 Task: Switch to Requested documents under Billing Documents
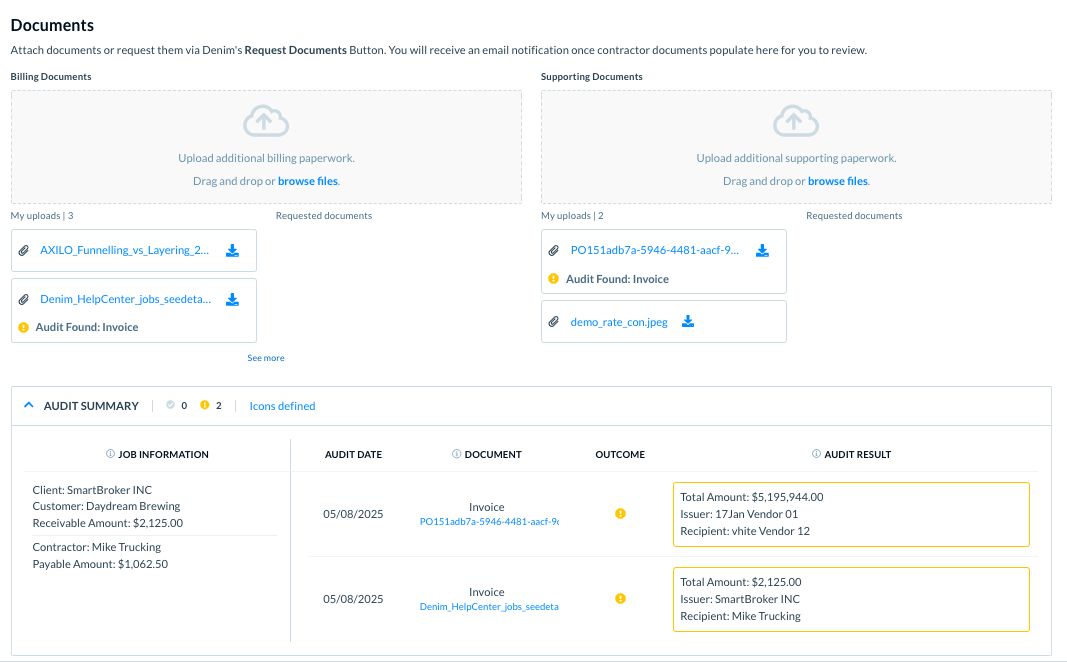324,216
